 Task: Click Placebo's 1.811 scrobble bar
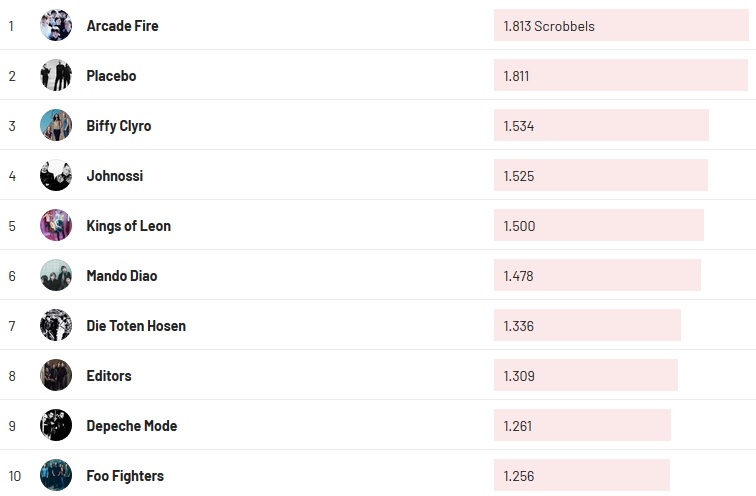point(621,76)
